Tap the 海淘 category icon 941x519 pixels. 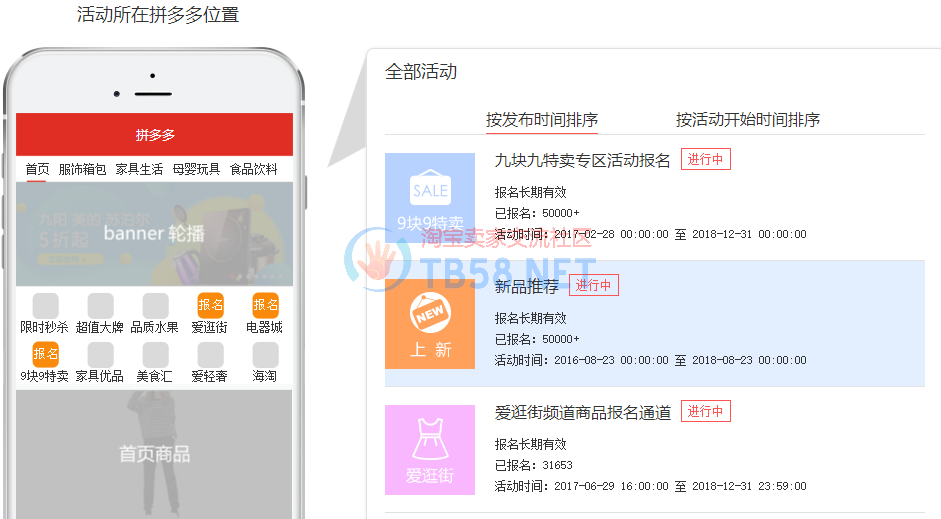pos(265,355)
